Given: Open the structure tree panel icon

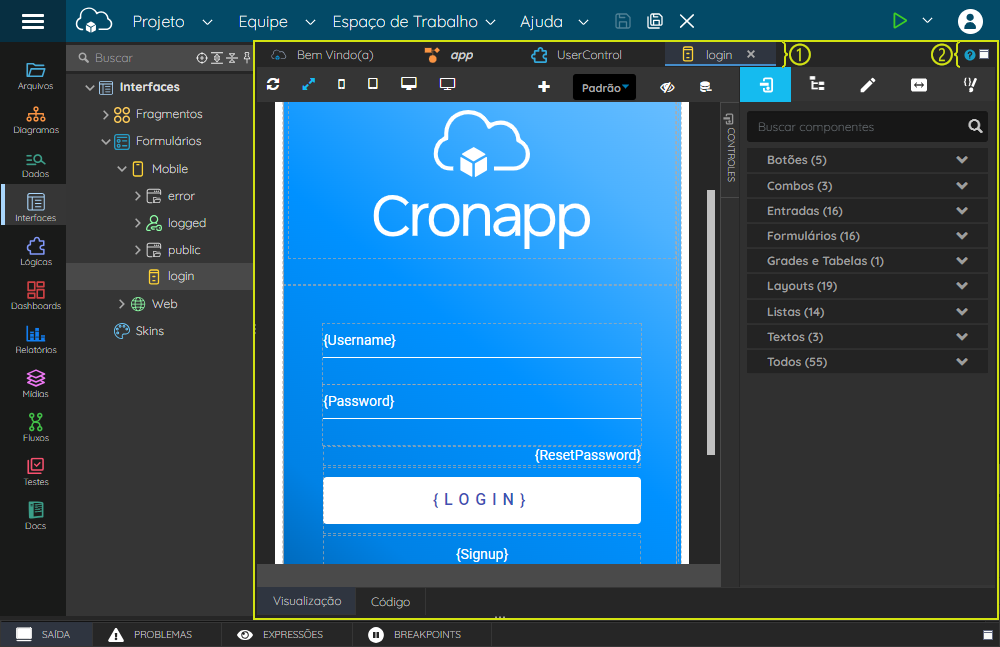Looking at the screenshot, I should tap(817, 85).
